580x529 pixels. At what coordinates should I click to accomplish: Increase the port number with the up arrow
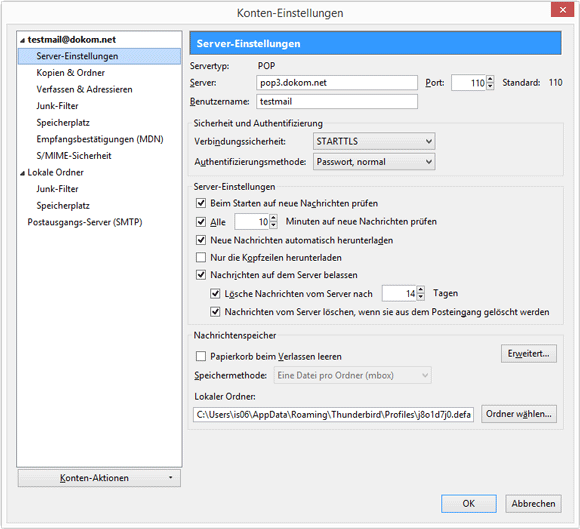pyautogui.click(x=490, y=79)
